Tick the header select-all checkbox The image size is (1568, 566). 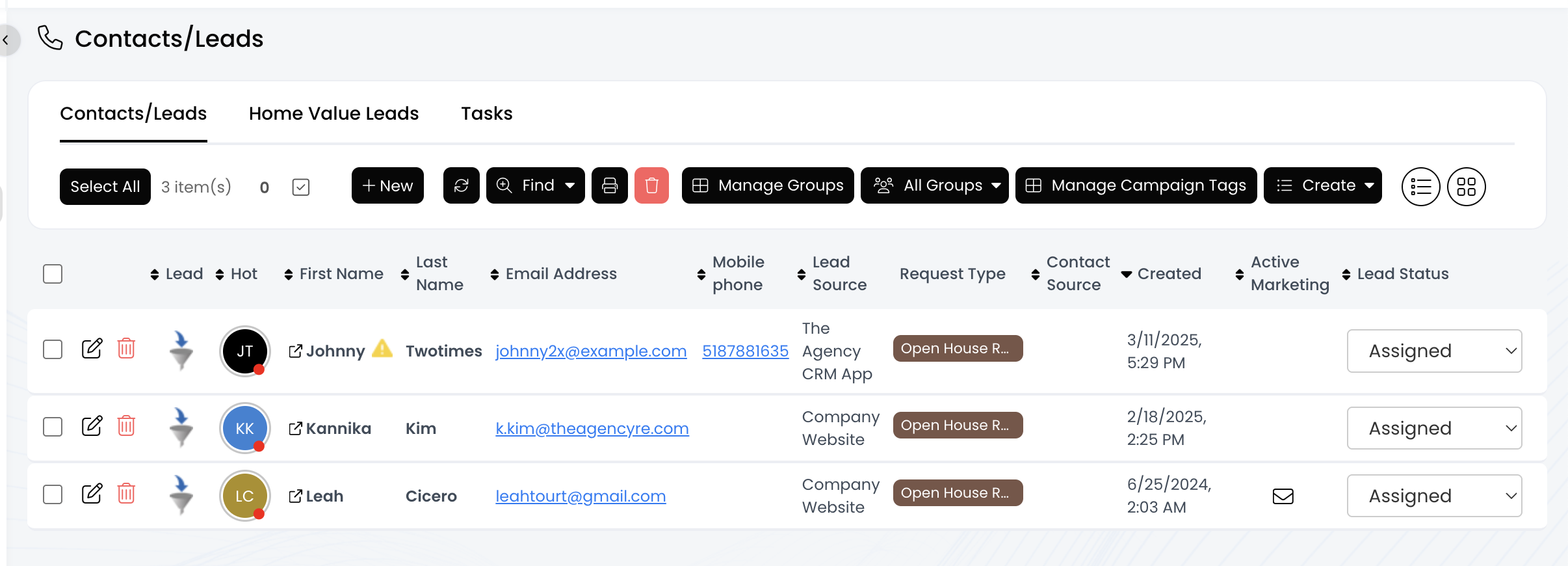point(53,274)
